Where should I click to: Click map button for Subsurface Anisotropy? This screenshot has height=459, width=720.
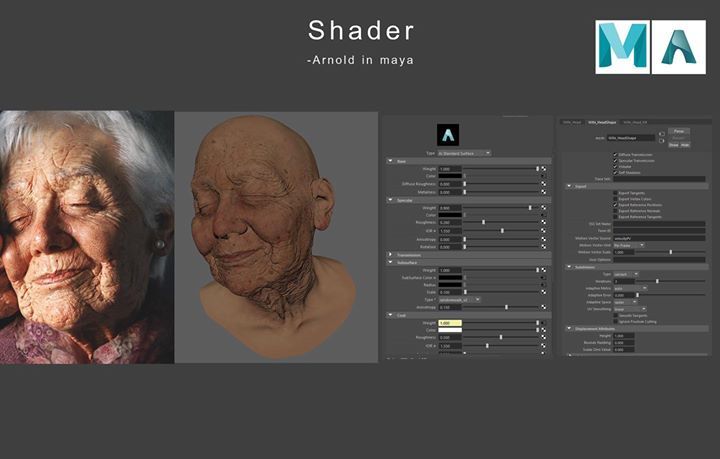coord(544,308)
